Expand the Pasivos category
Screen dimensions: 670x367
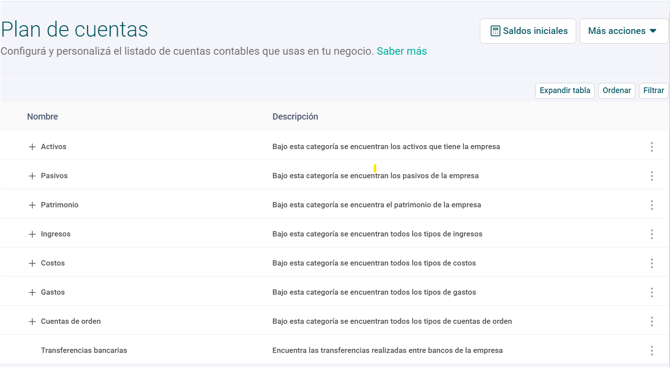pos(32,176)
